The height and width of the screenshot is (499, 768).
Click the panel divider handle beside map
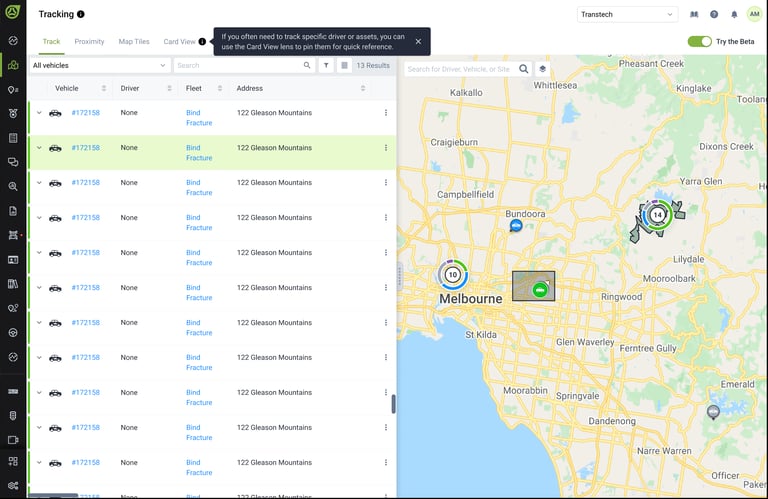tap(399, 277)
